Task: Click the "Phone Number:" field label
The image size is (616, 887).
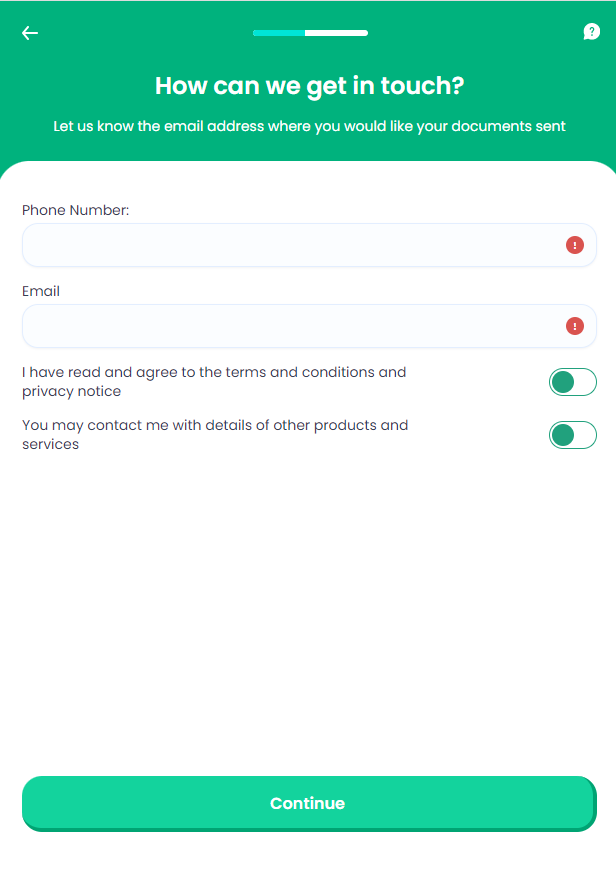Action: (x=76, y=210)
